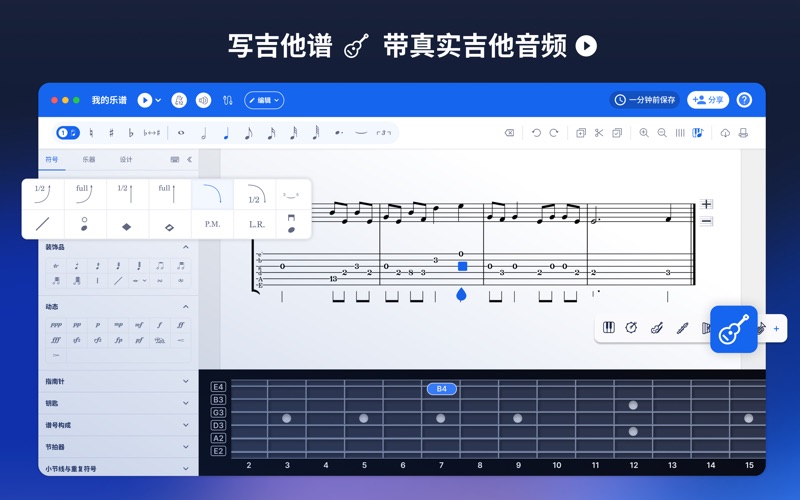800x500 pixels.
Task: Open the routing icon beside the speaker
Action: (228, 101)
